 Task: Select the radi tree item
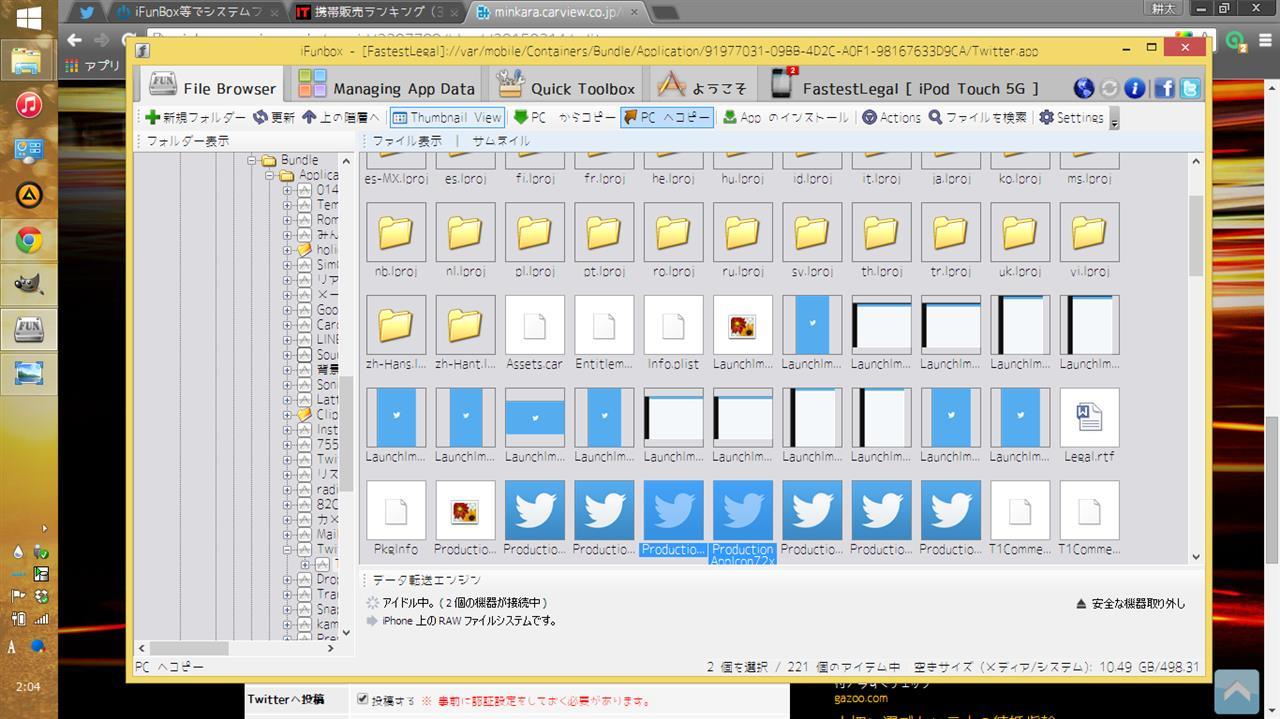click(327, 490)
